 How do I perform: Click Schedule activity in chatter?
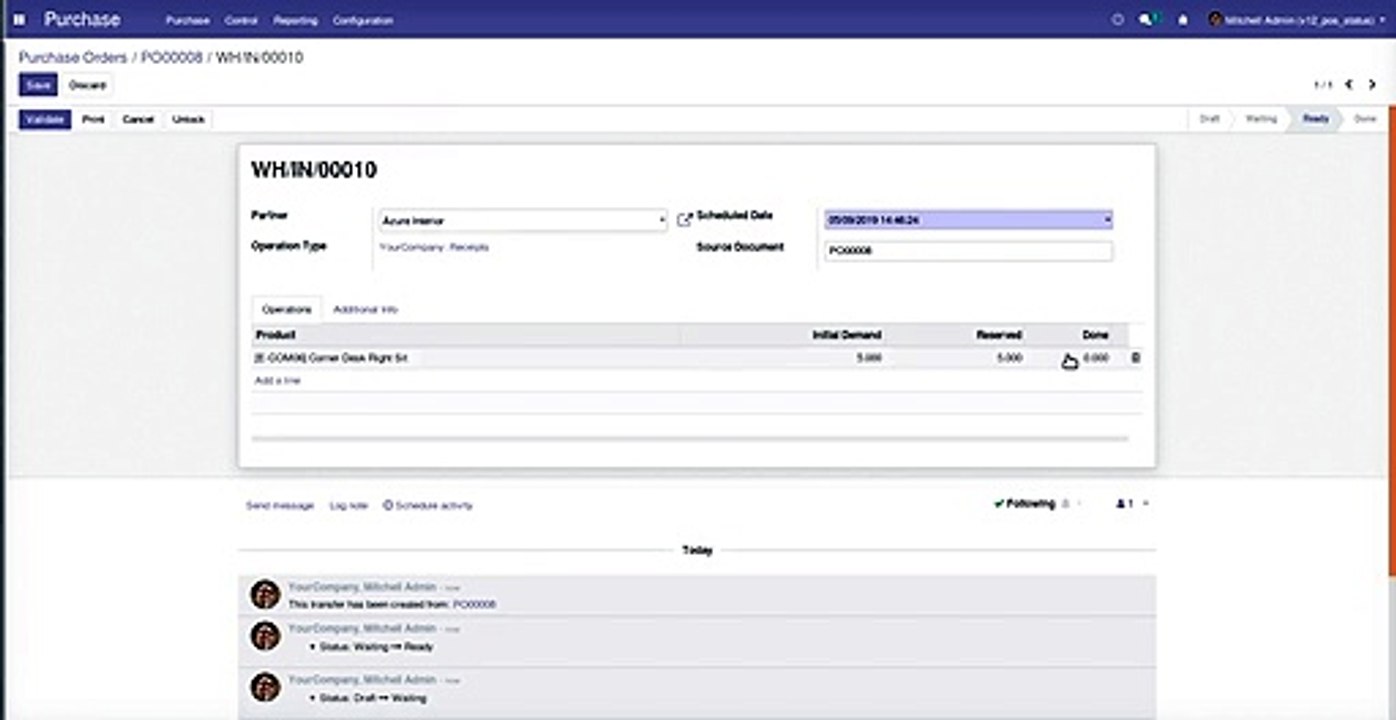tap(428, 506)
